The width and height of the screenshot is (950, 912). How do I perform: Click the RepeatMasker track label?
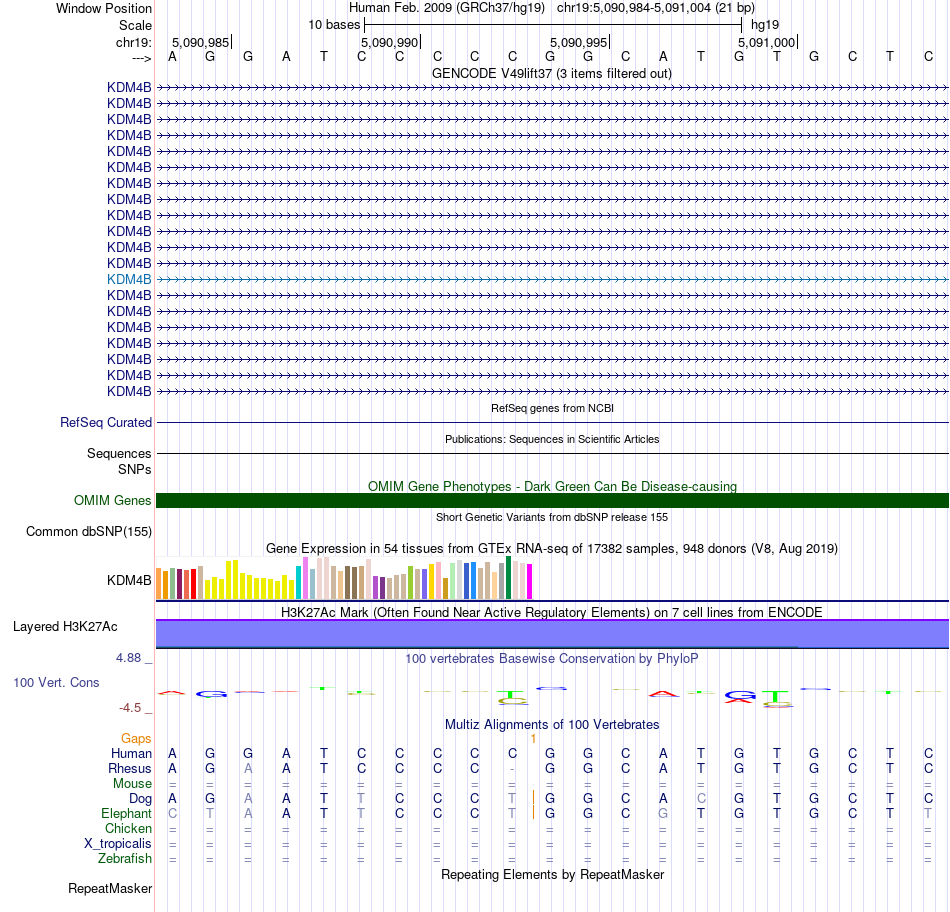(110, 889)
